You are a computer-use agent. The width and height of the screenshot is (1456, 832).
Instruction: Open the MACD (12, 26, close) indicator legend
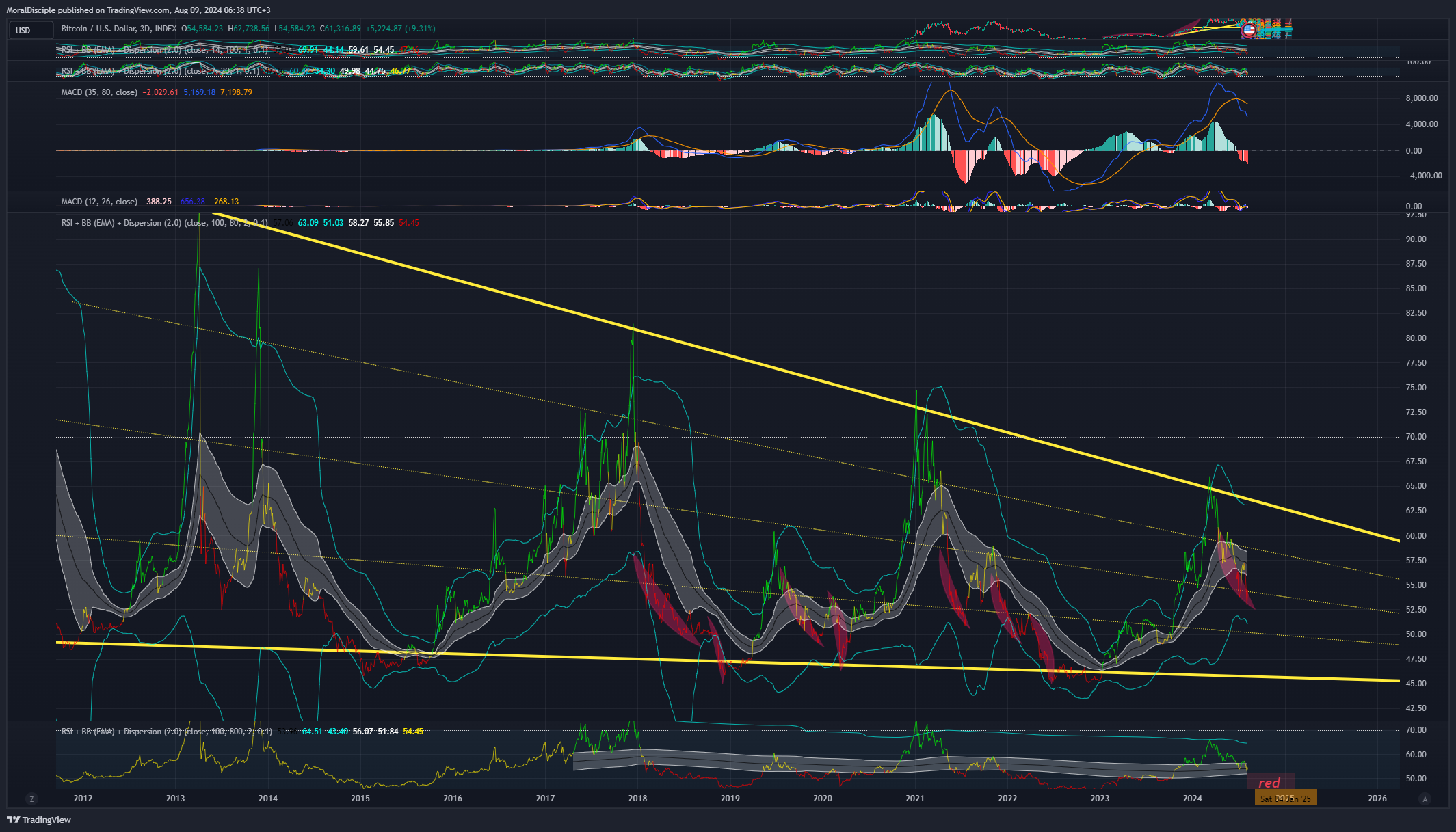[x=99, y=202]
